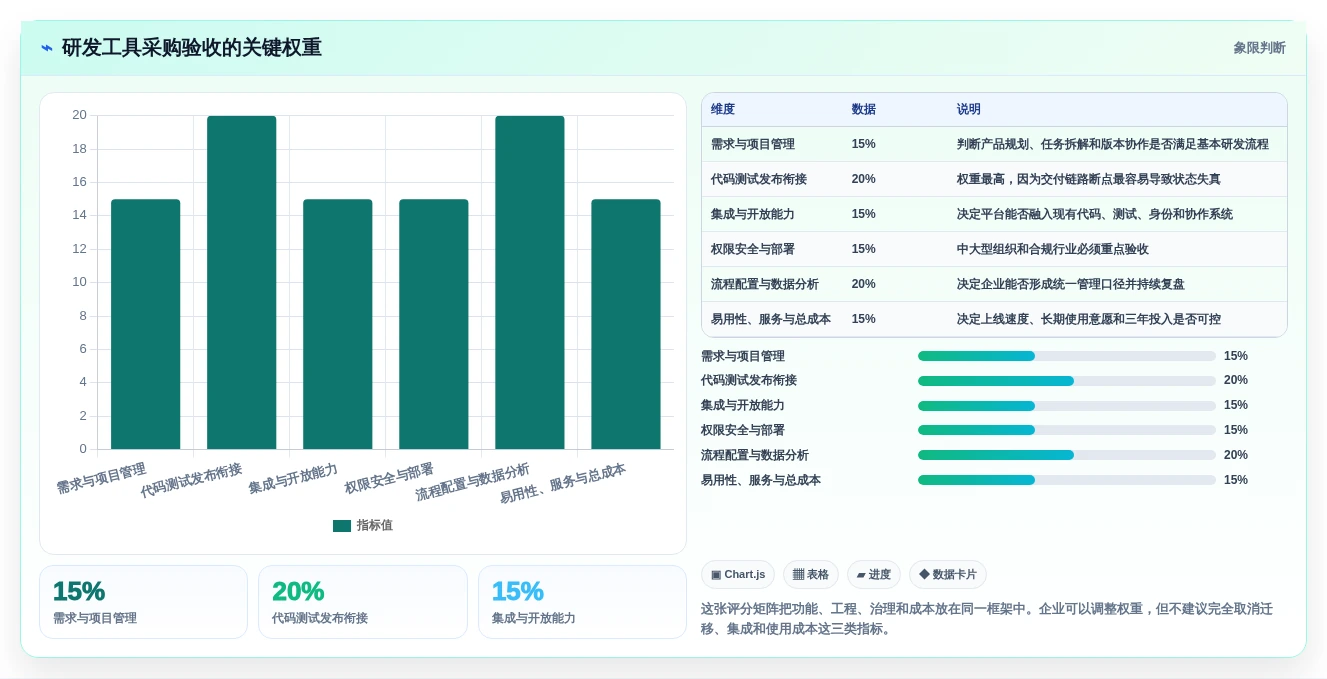Toggle the 指标值 legend color box
Image resolution: width=1327 pixels, height=679 pixels.
[342, 525]
